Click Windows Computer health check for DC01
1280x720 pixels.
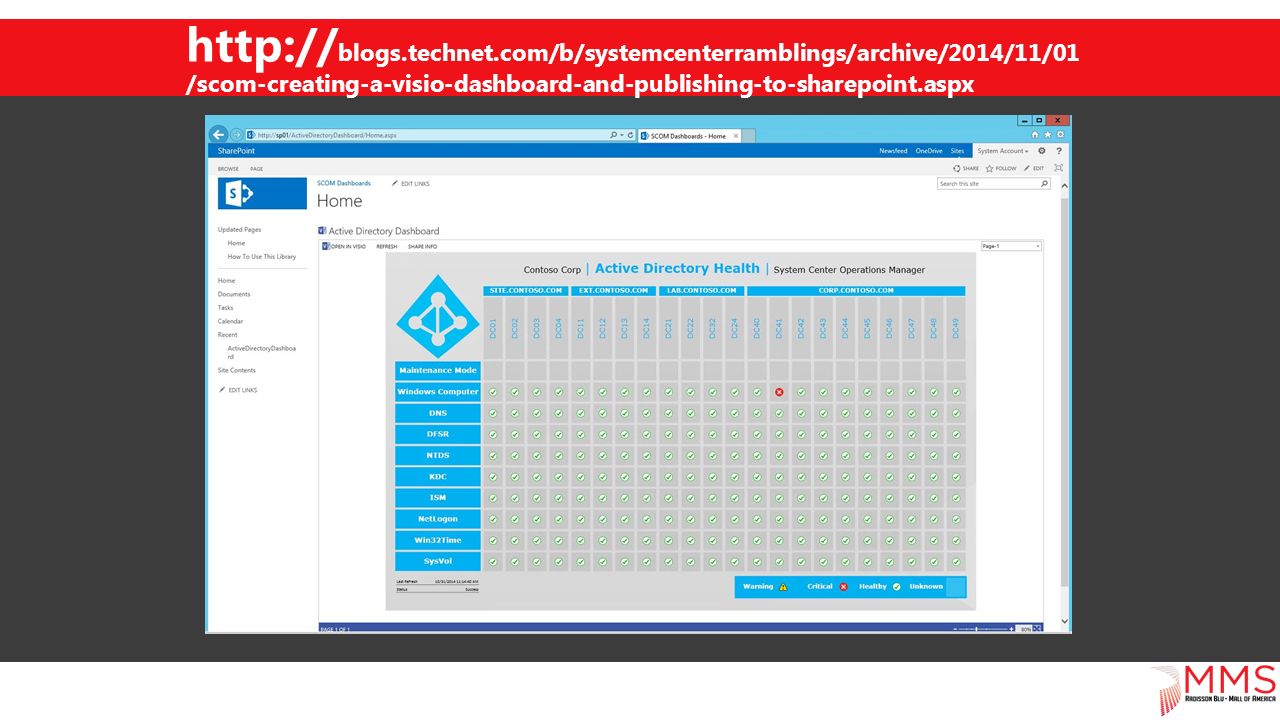click(x=493, y=392)
